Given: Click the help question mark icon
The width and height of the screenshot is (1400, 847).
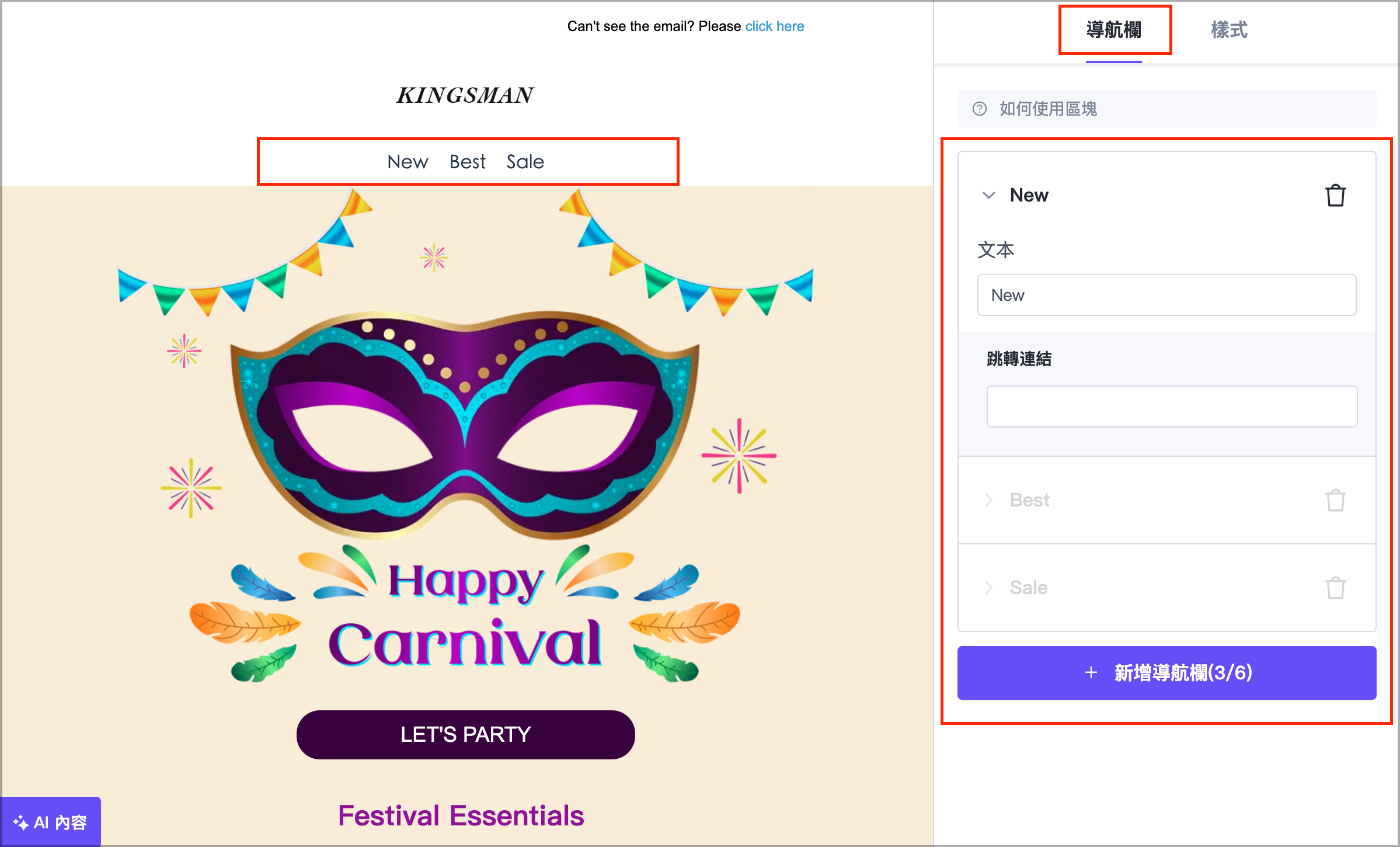Looking at the screenshot, I should click(x=979, y=109).
